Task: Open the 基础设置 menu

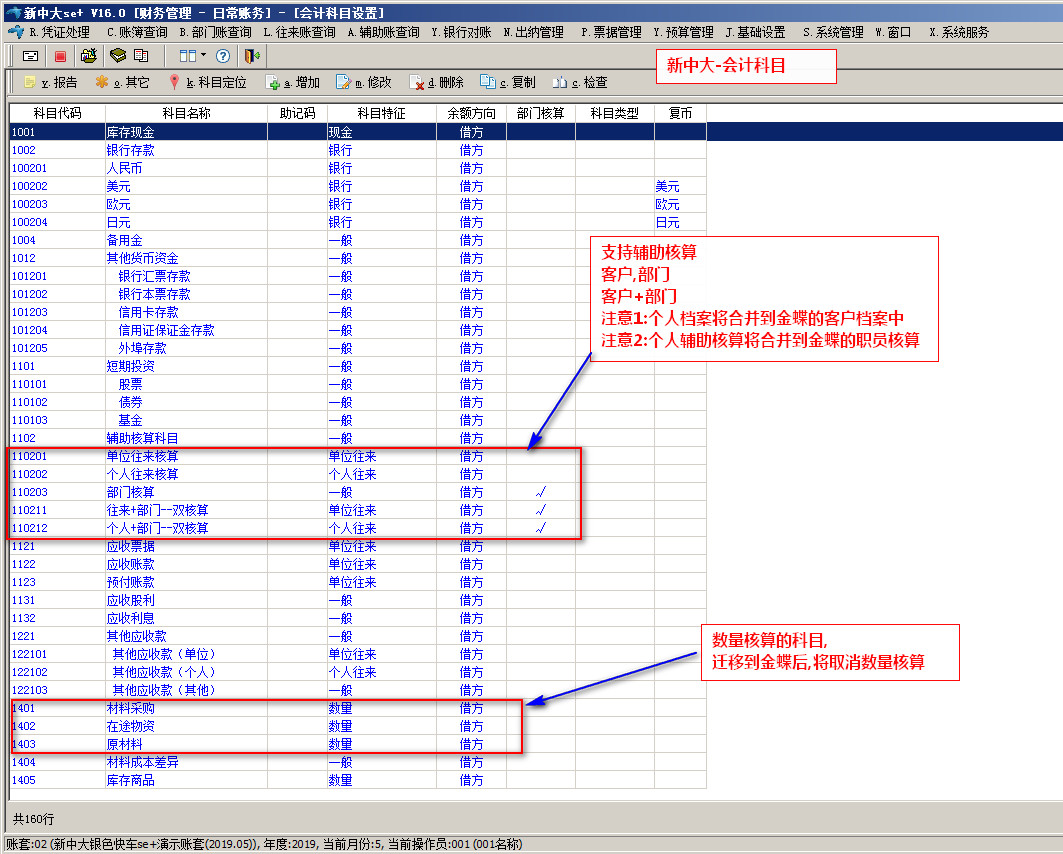Action: [x=755, y=32]
